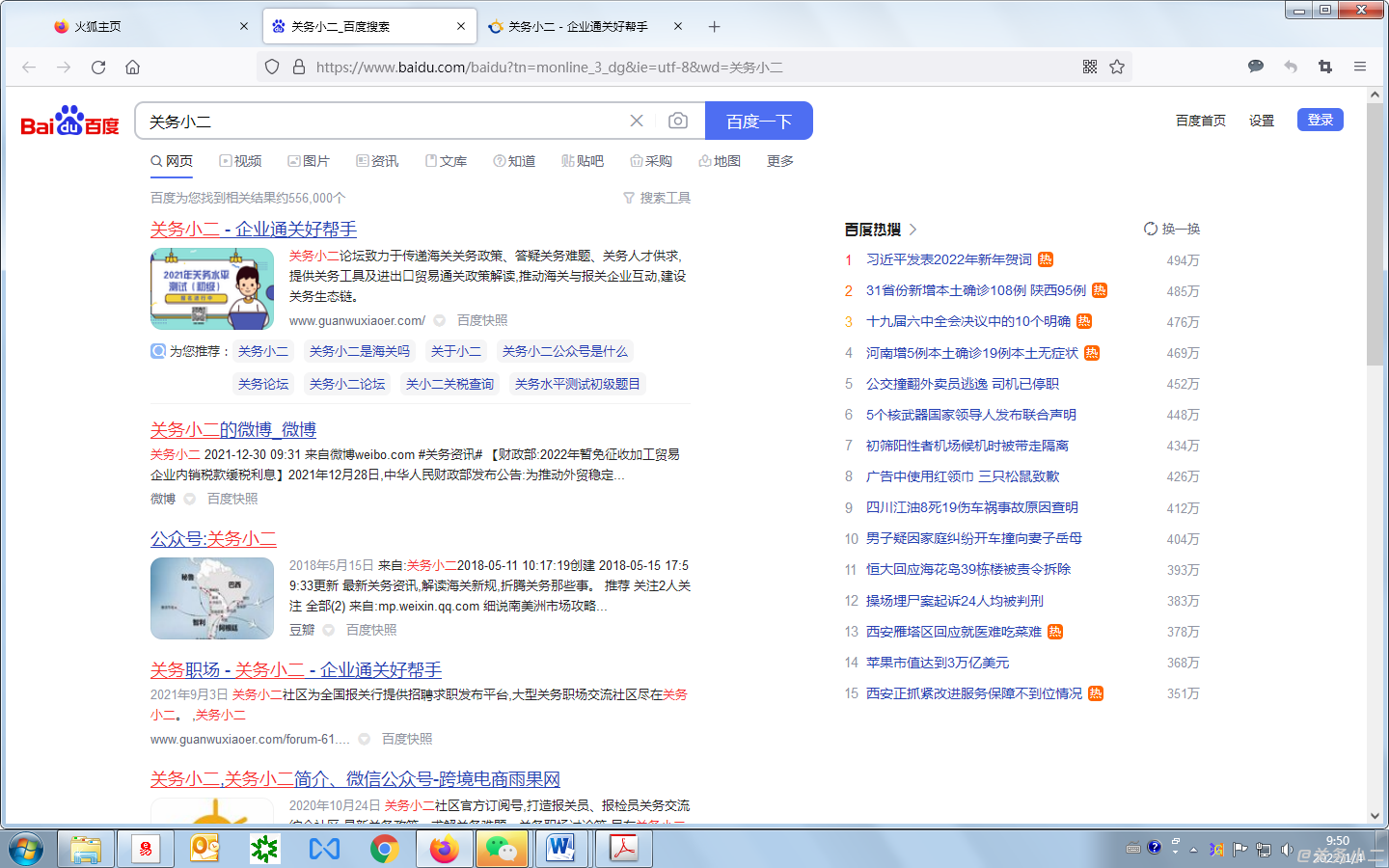Open Outlook from the taskbar
Viewport: 1389px width, 868px height.
204,849
